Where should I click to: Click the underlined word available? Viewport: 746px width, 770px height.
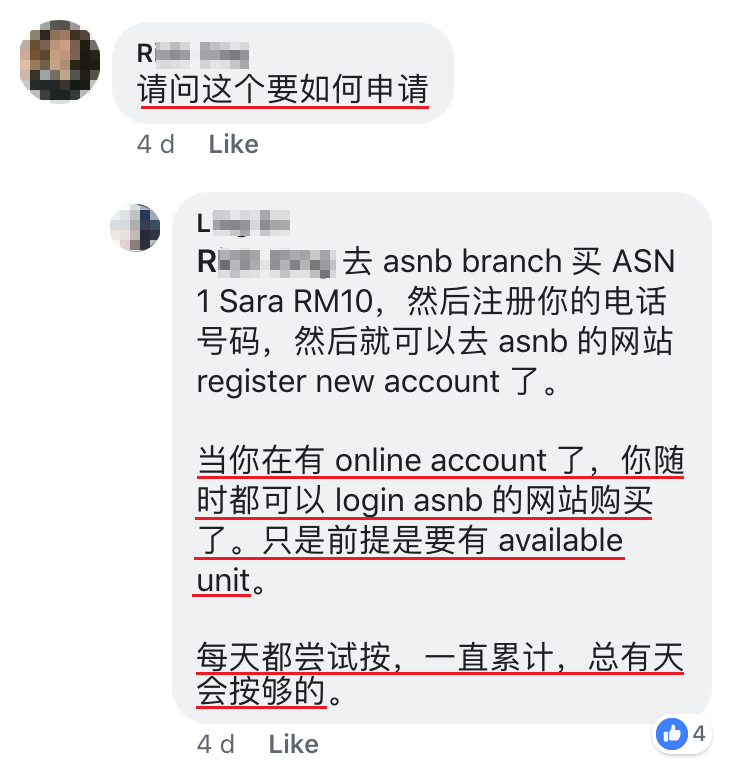[x=560, y=541]
